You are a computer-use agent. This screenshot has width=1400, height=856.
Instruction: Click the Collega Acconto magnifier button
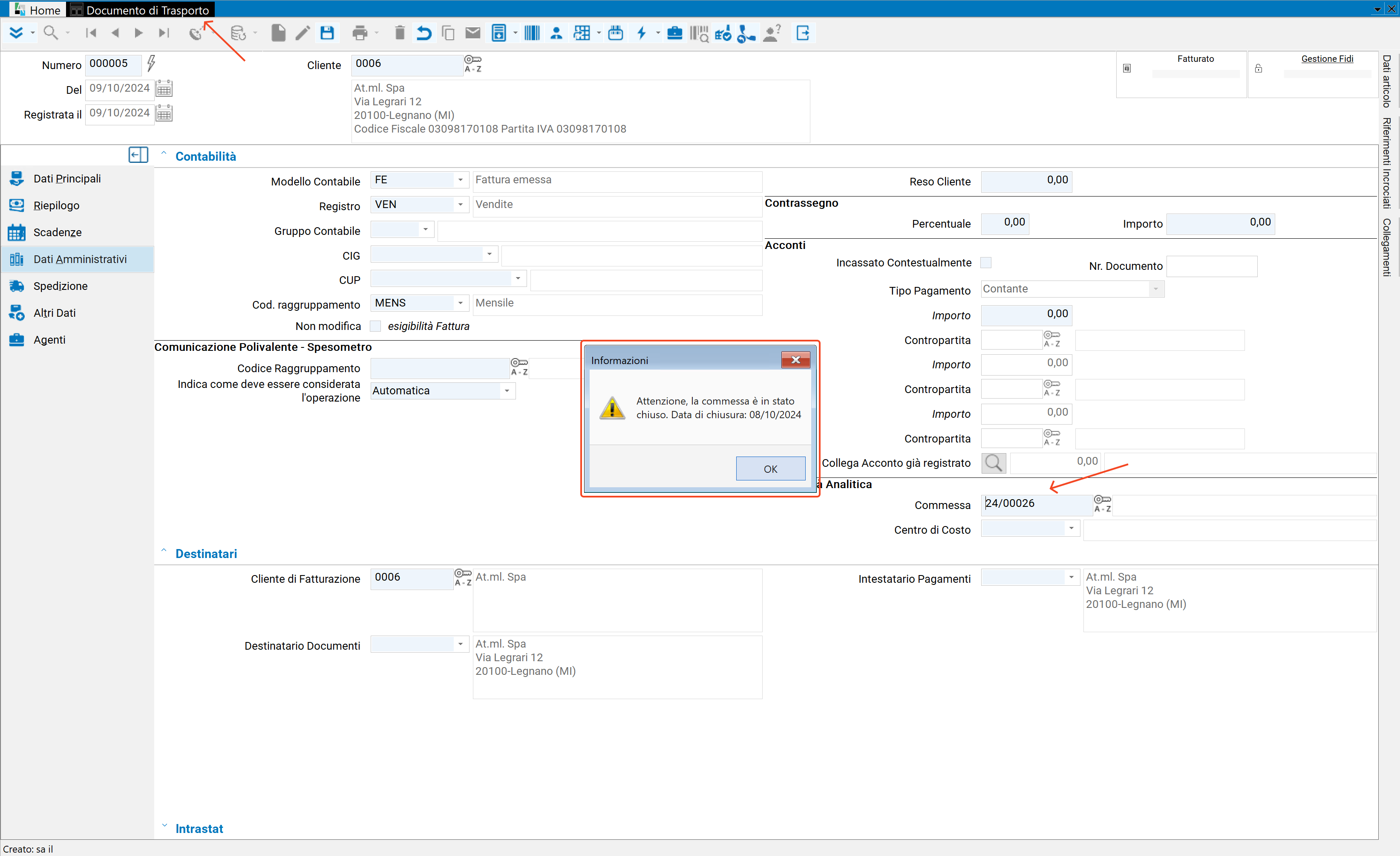pyautogui.click(x=994, y=463)
